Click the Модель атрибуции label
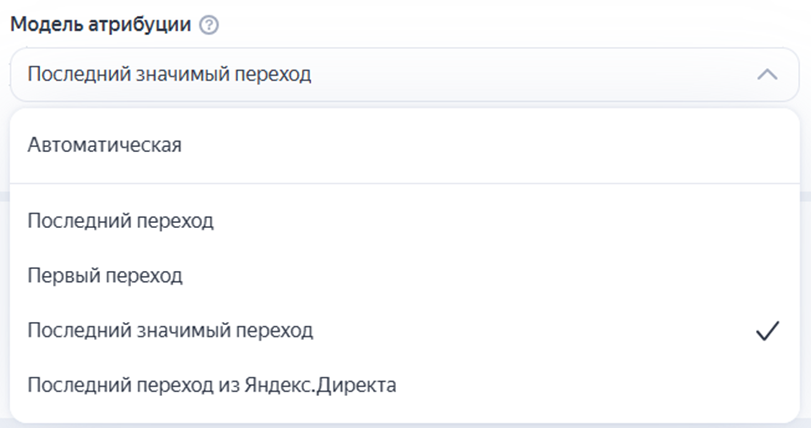This screenshot has height=428, width=811. coord(101,26)
